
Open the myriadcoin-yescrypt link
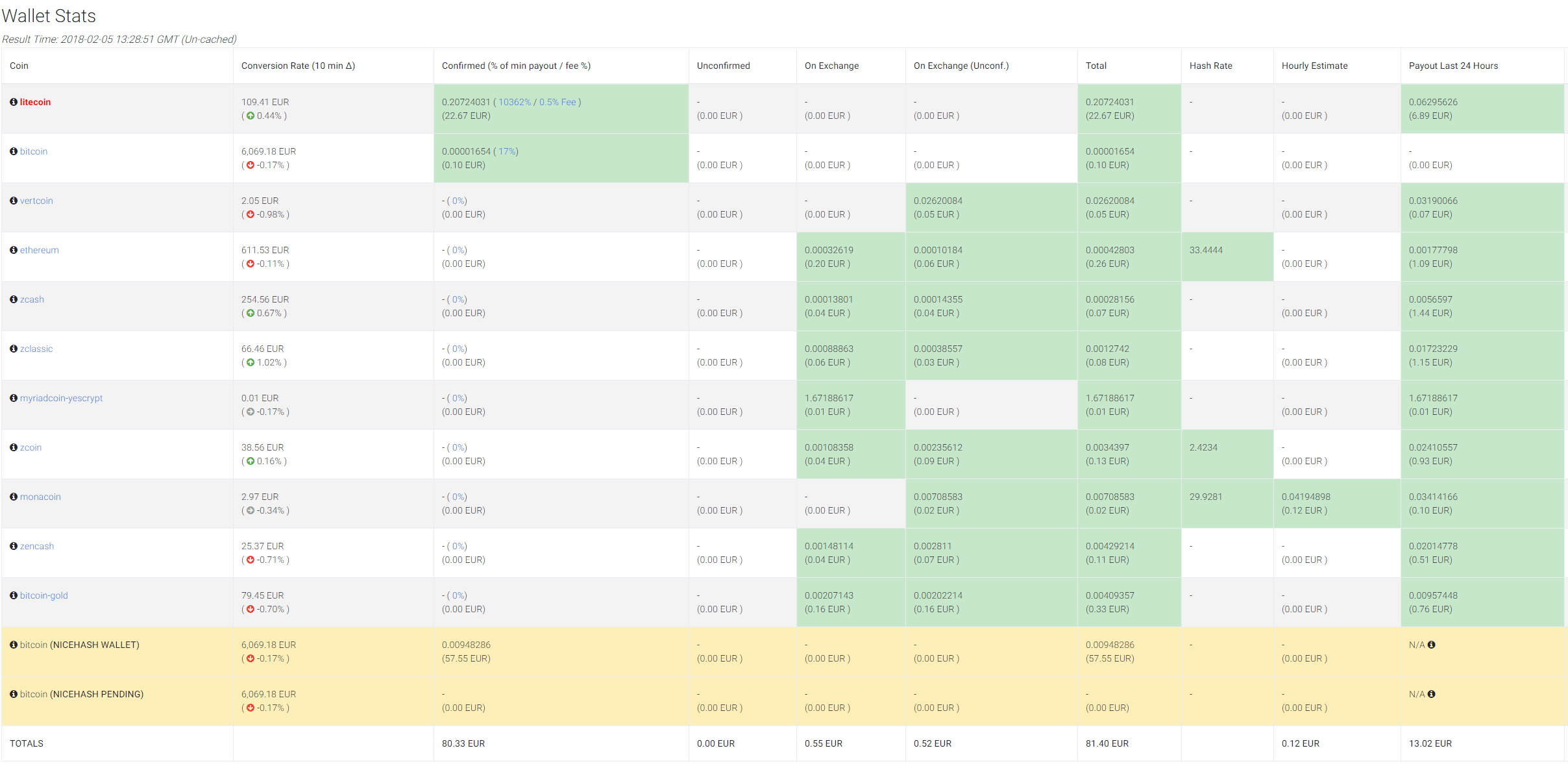(61, 398)
